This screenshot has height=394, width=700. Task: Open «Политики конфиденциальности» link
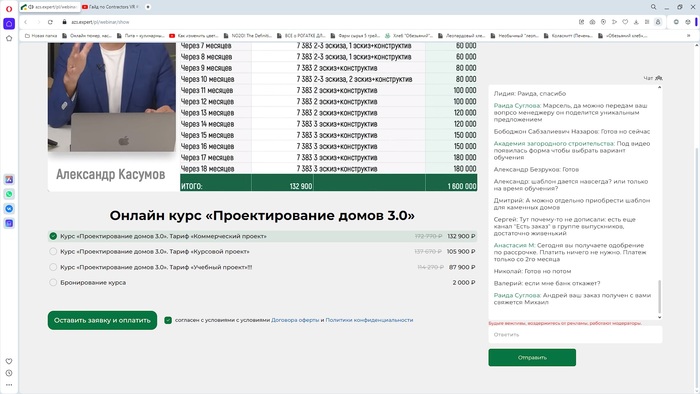click(x=369, y=320)
